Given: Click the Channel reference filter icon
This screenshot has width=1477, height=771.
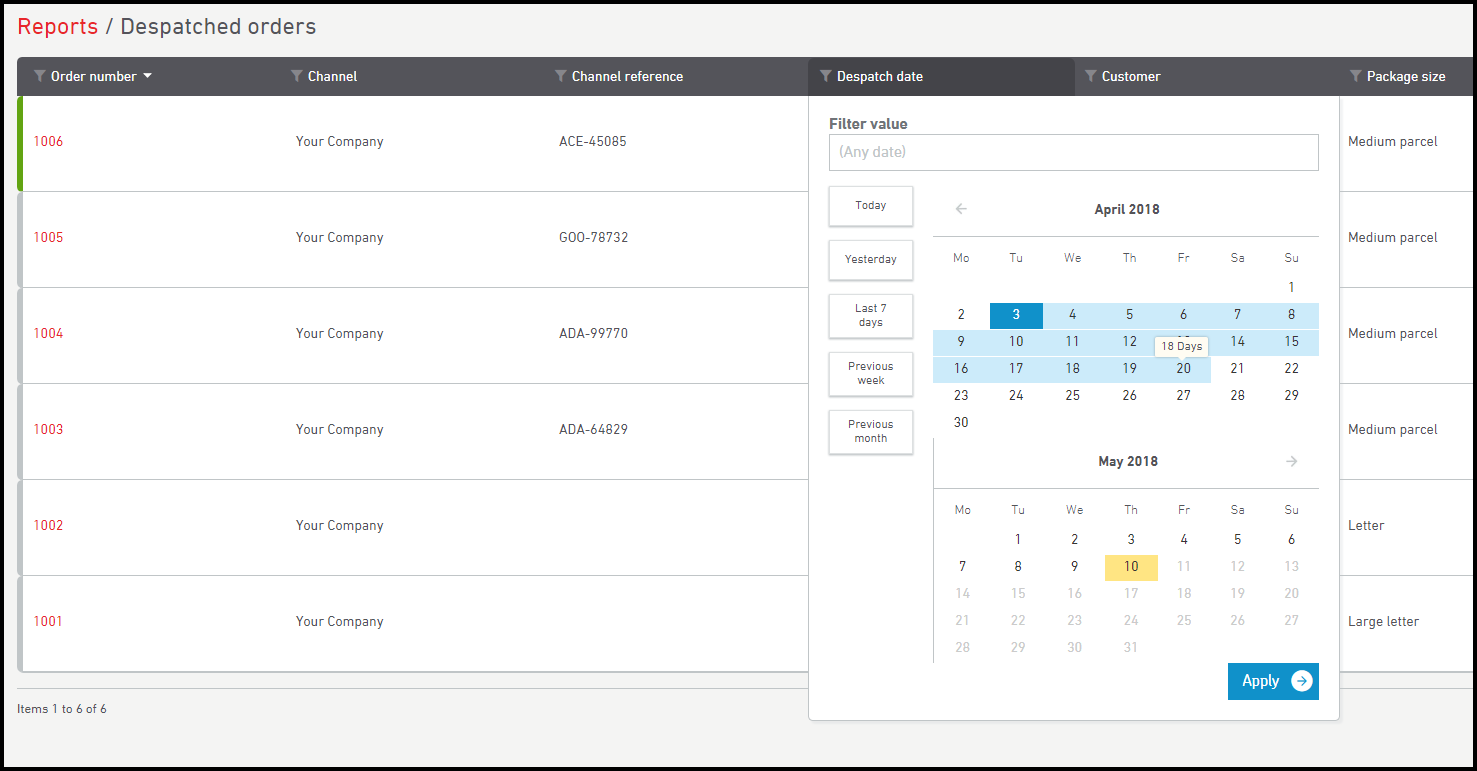Looking at the screenshot, I should point(561,76).
